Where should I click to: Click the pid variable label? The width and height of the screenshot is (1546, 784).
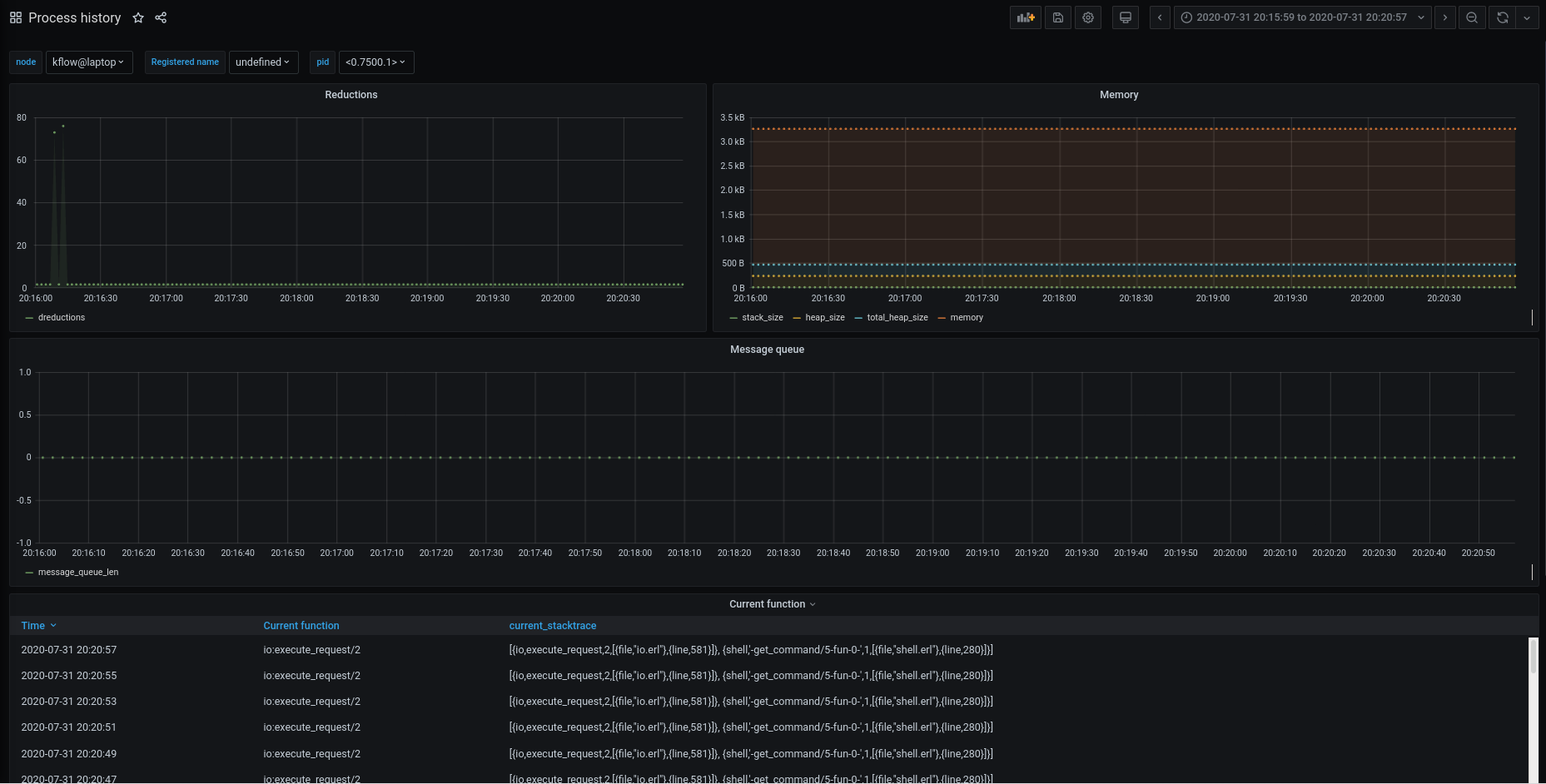tap(323, 62)
